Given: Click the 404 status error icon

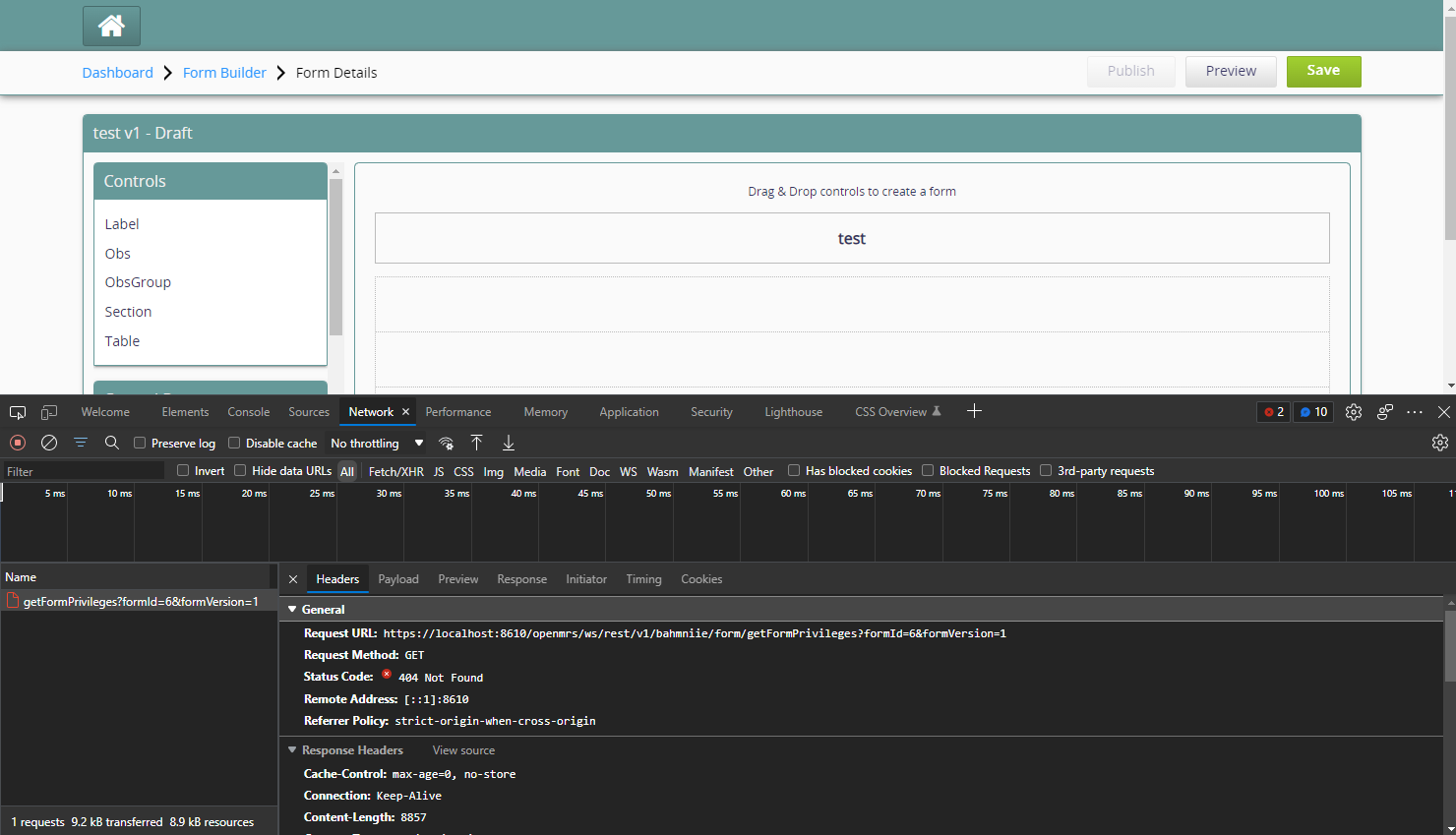Looking at the screenshot, I should click(x=387, y=675).
